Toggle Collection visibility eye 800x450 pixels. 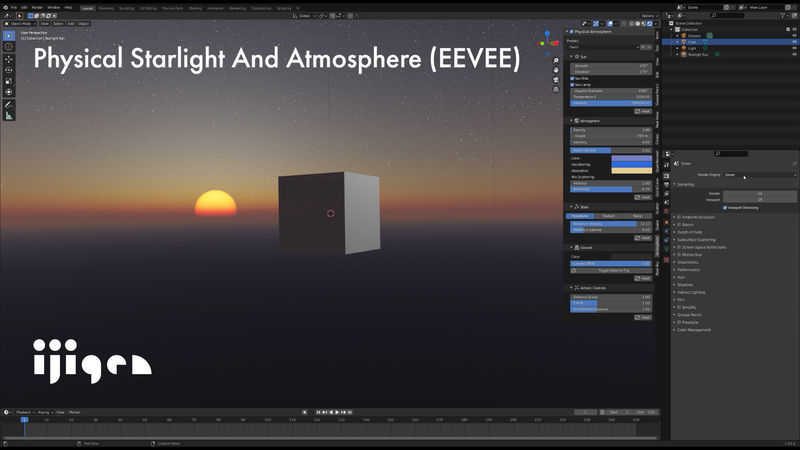coord(794,30)
